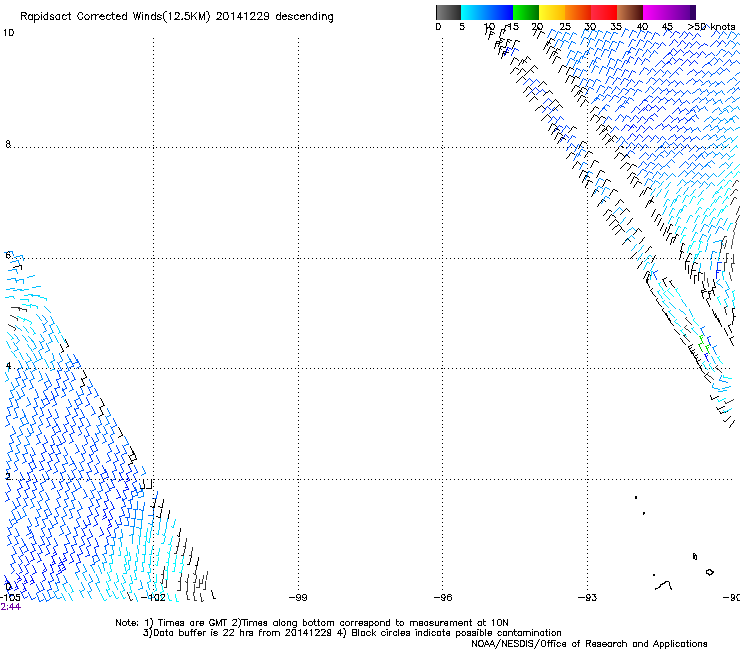
Task: Click the 'Rapidscat Corrected Winds(12.5KM)' title text
Action: tap(115, 17)
